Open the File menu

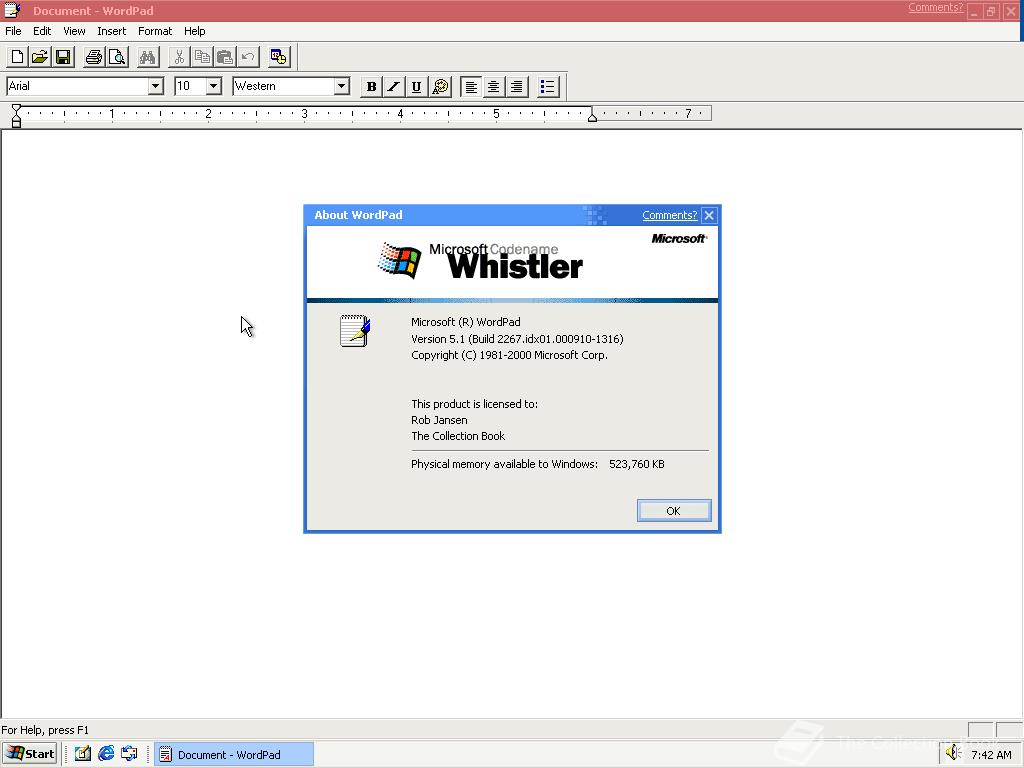coord(13,31)
